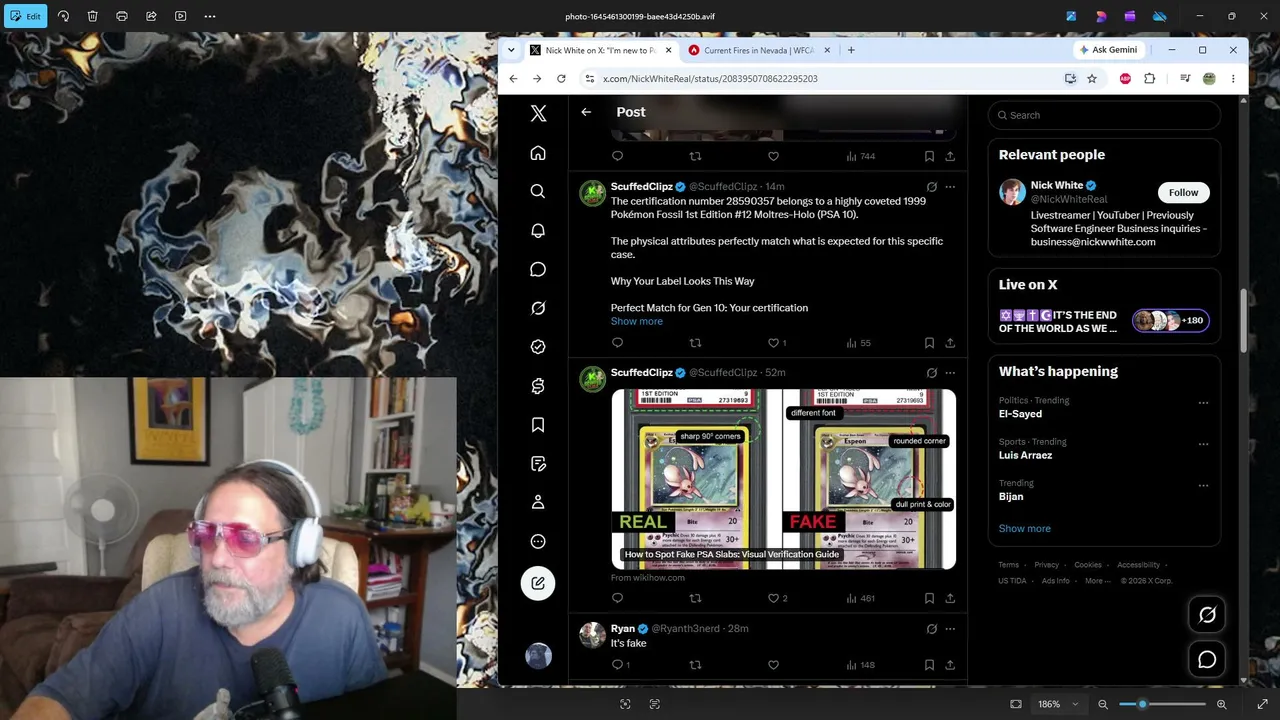Image resolution: width=1280 pixels, height=720 pixels.
Task: Go back from Post view arrow
Action: pos(586,112)
